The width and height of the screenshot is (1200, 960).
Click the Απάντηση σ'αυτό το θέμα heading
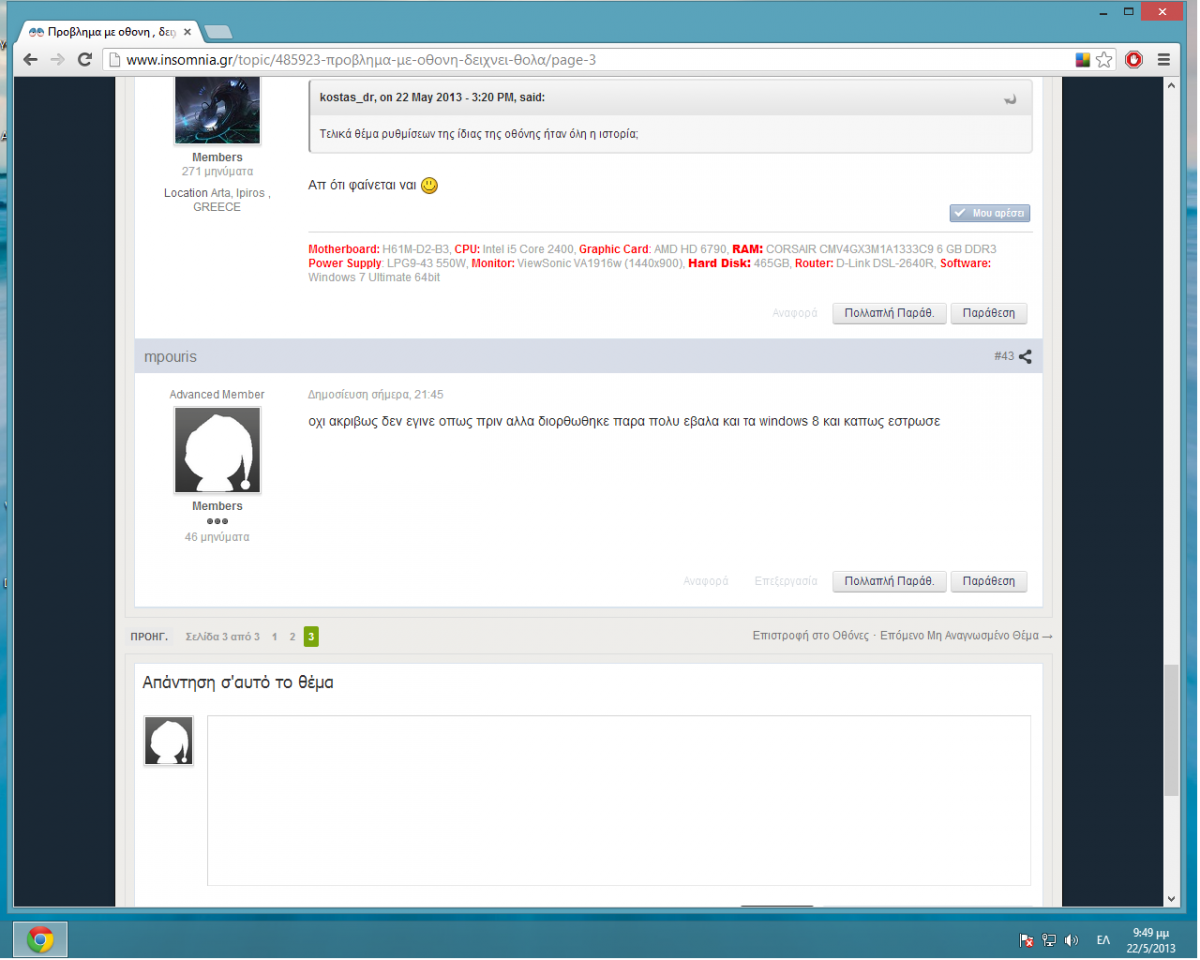coord(238,683)
